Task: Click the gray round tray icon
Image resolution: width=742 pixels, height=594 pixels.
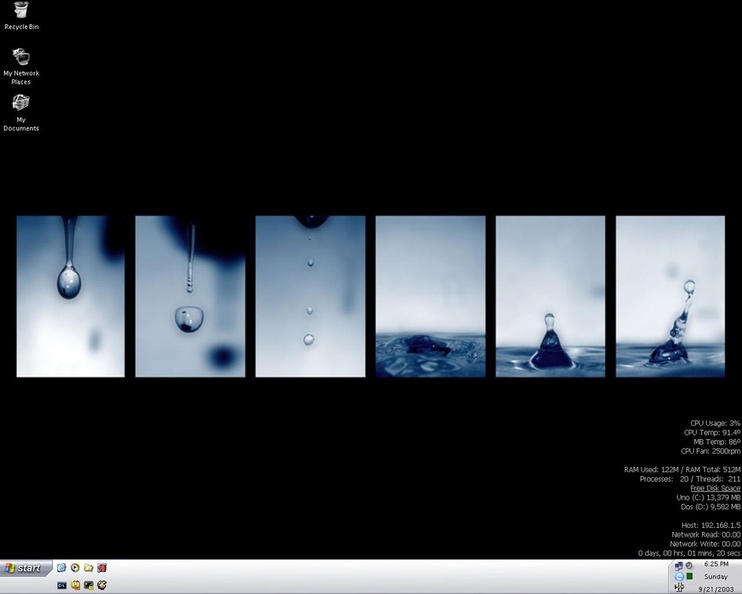Action: (x=689, y=566)
